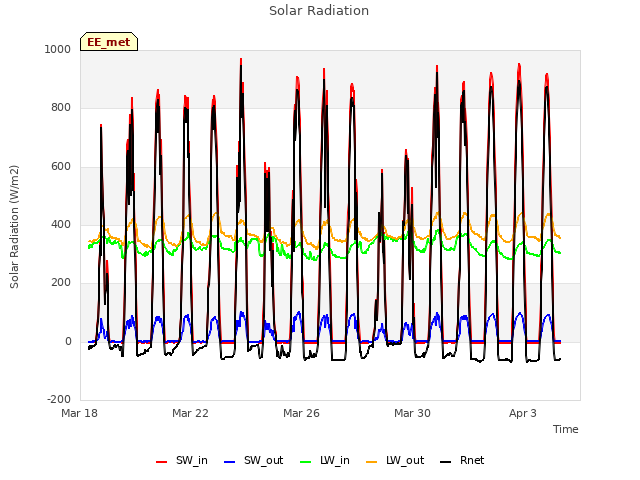Viewport: 640px width, 480px height.
Task: Click the 800 y-axis tick label
Action: click(61, 107)
